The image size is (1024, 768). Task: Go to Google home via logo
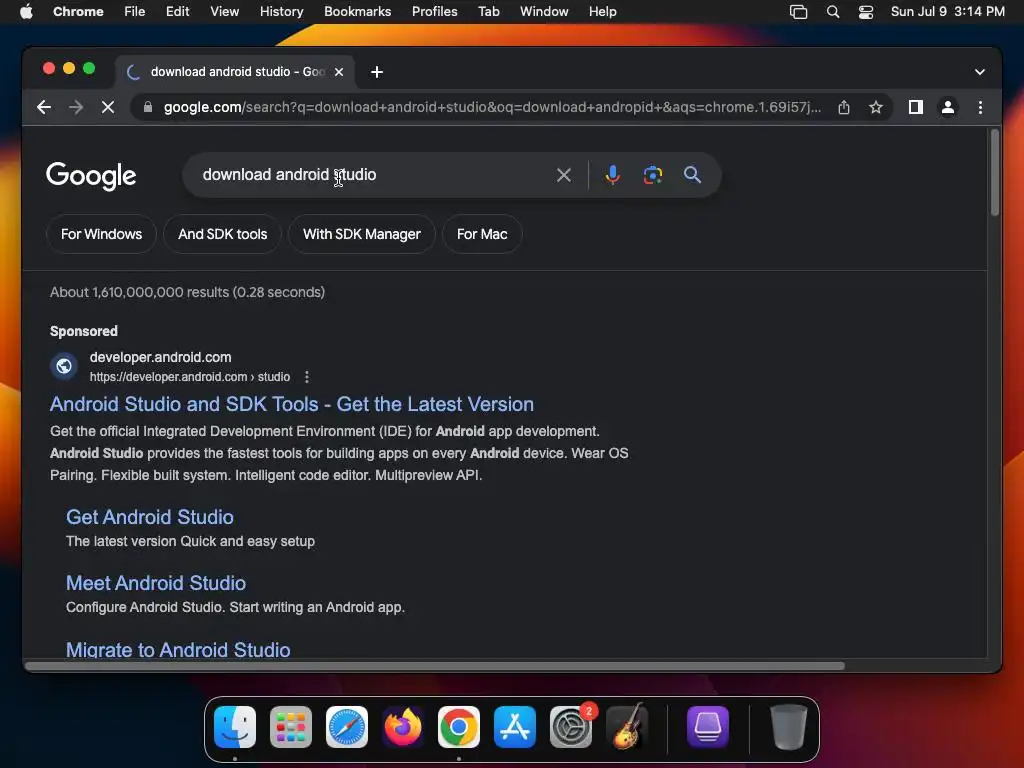pyautogui.click(x=91, y=176)
